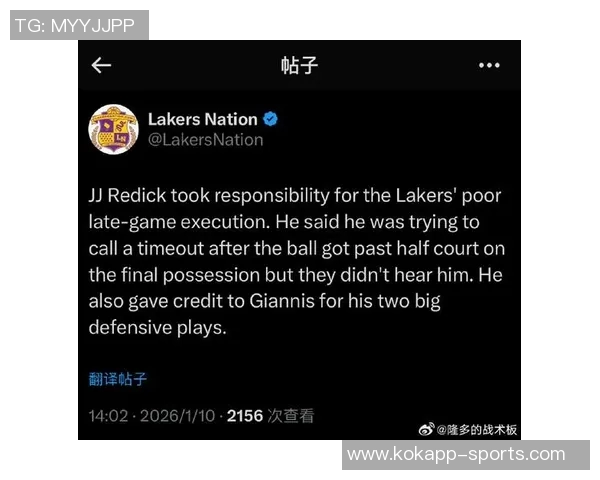Go back using the left arrow
The height and width of the screenshot is (480, 600).
(x=101, y=65)
